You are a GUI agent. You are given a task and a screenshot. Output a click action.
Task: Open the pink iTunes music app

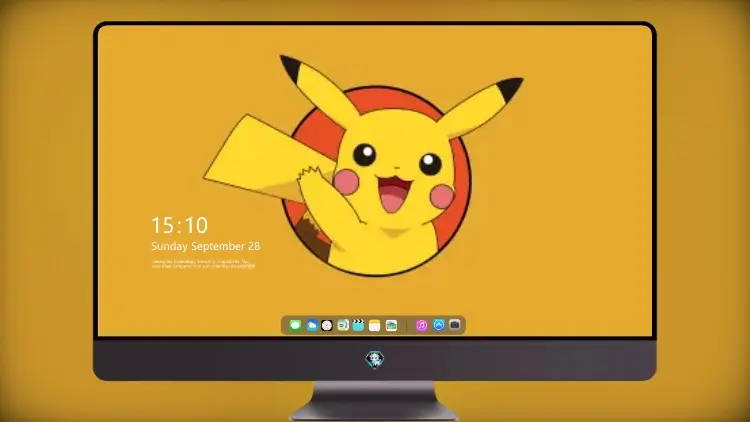pyautogui.click(x=421, y=325)
